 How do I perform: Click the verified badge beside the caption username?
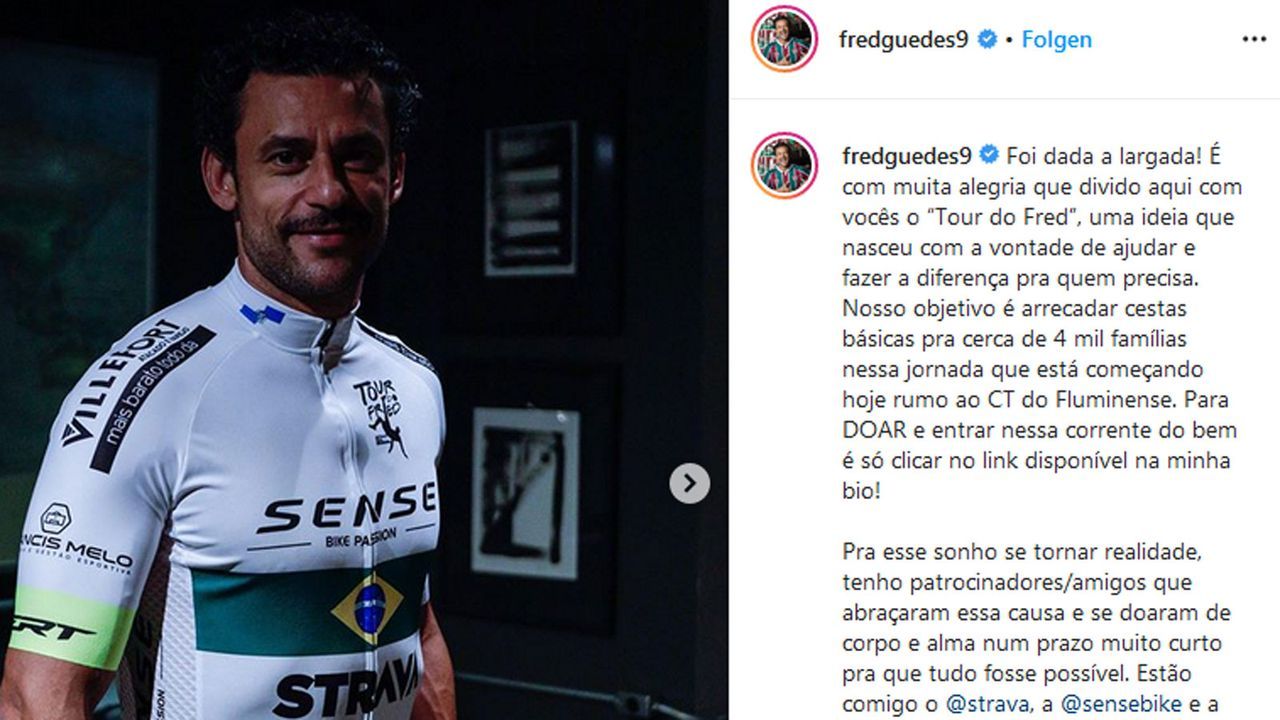990,155
